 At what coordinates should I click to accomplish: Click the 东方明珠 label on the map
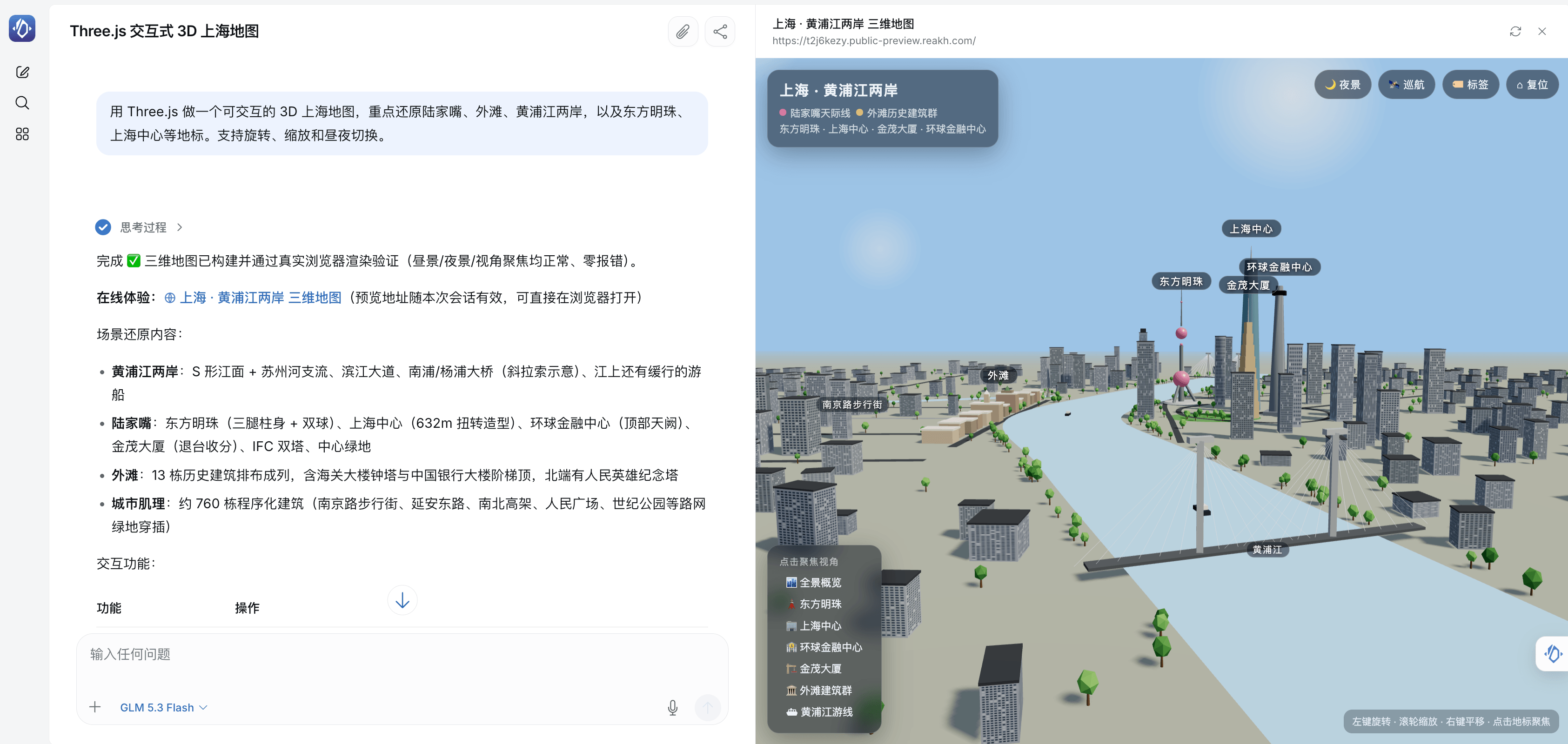(x=1181, y=281)
